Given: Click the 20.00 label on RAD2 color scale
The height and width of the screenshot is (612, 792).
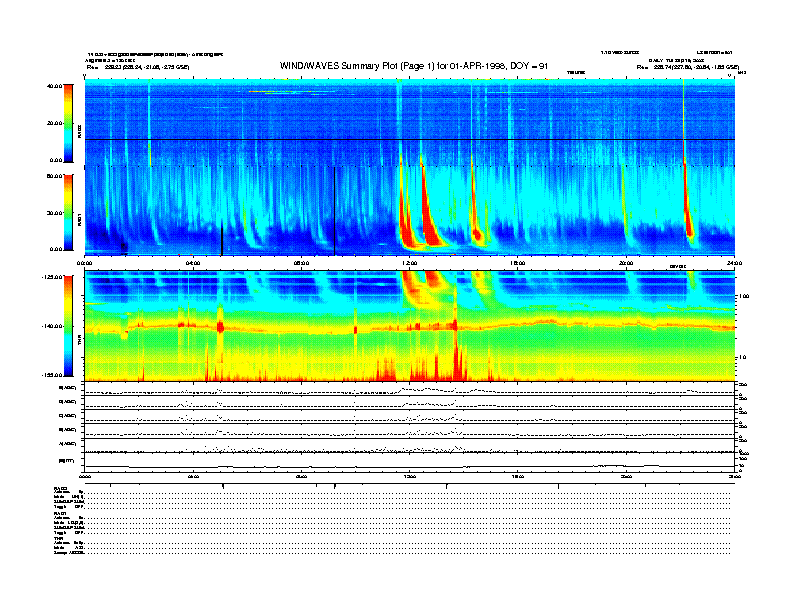Looking at the screenshot, I should (x=54, y=123).
